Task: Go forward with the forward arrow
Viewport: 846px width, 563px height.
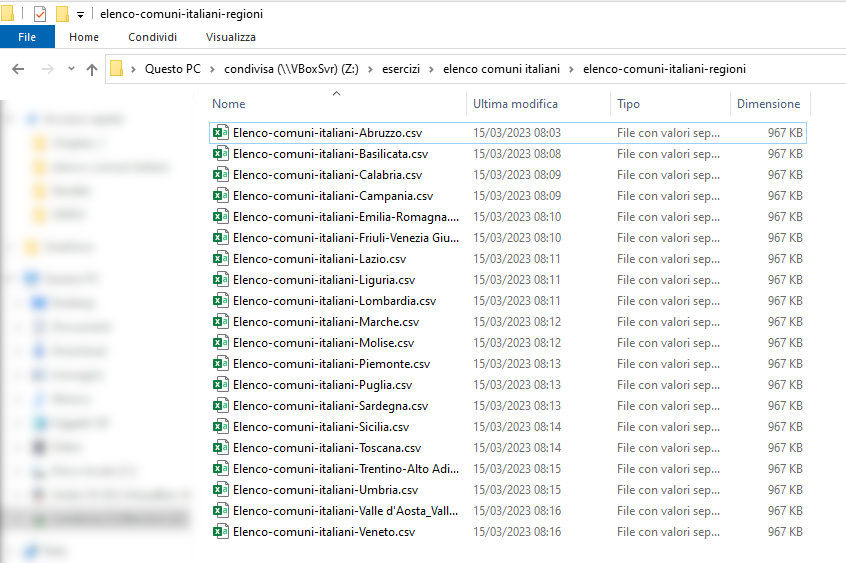Action: (x=47, y=69)
